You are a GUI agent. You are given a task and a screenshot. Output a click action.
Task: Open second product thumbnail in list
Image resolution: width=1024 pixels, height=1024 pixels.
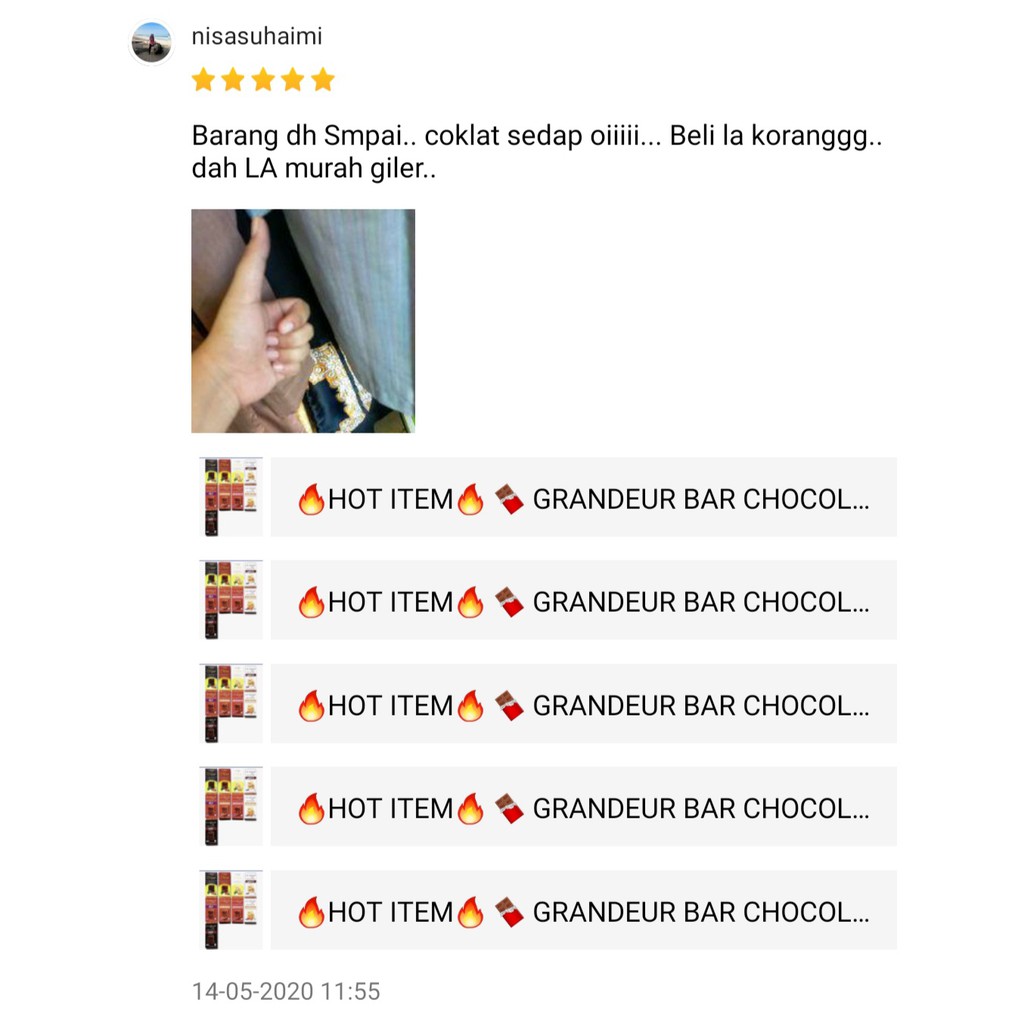(231, 600)
